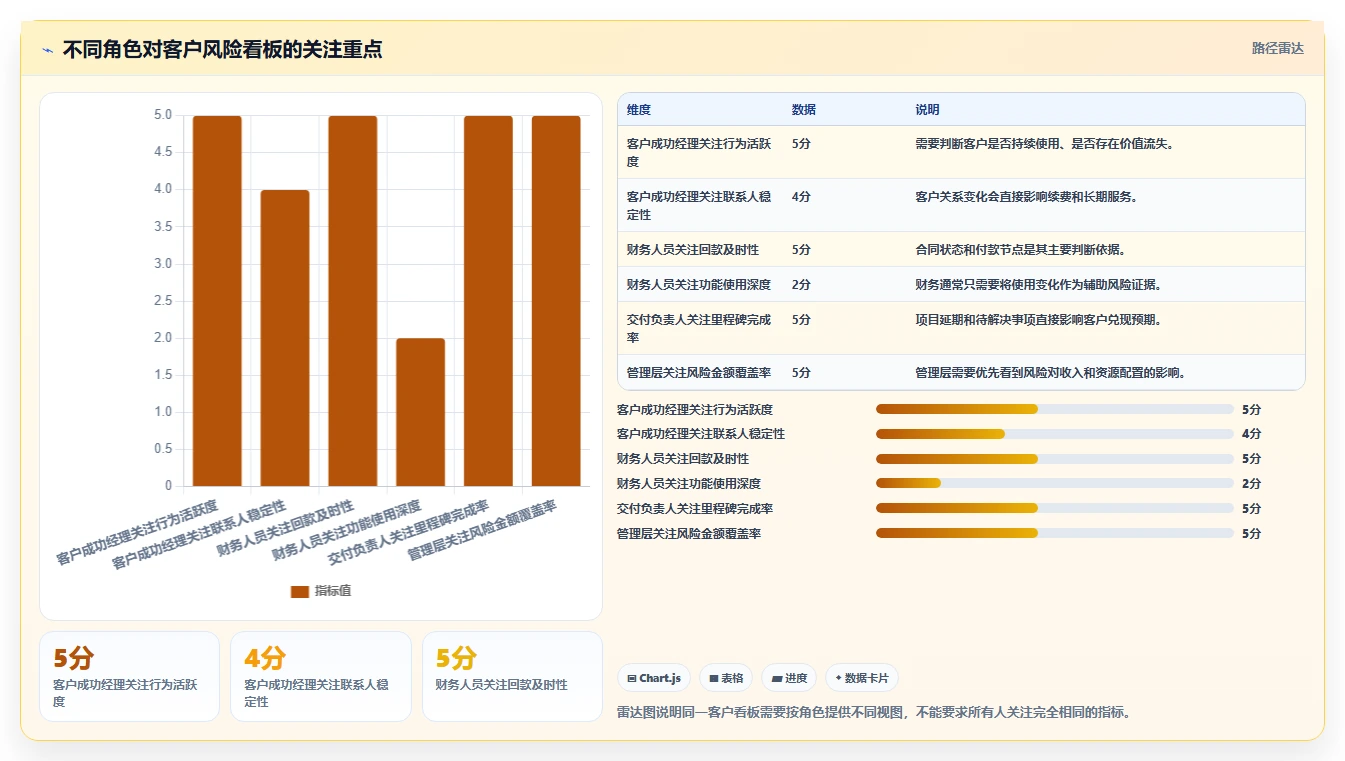Click the 2.5 tick on chart y-axis
The width and height of the screenshot is (1345, 761).
[x=163, y=301]
